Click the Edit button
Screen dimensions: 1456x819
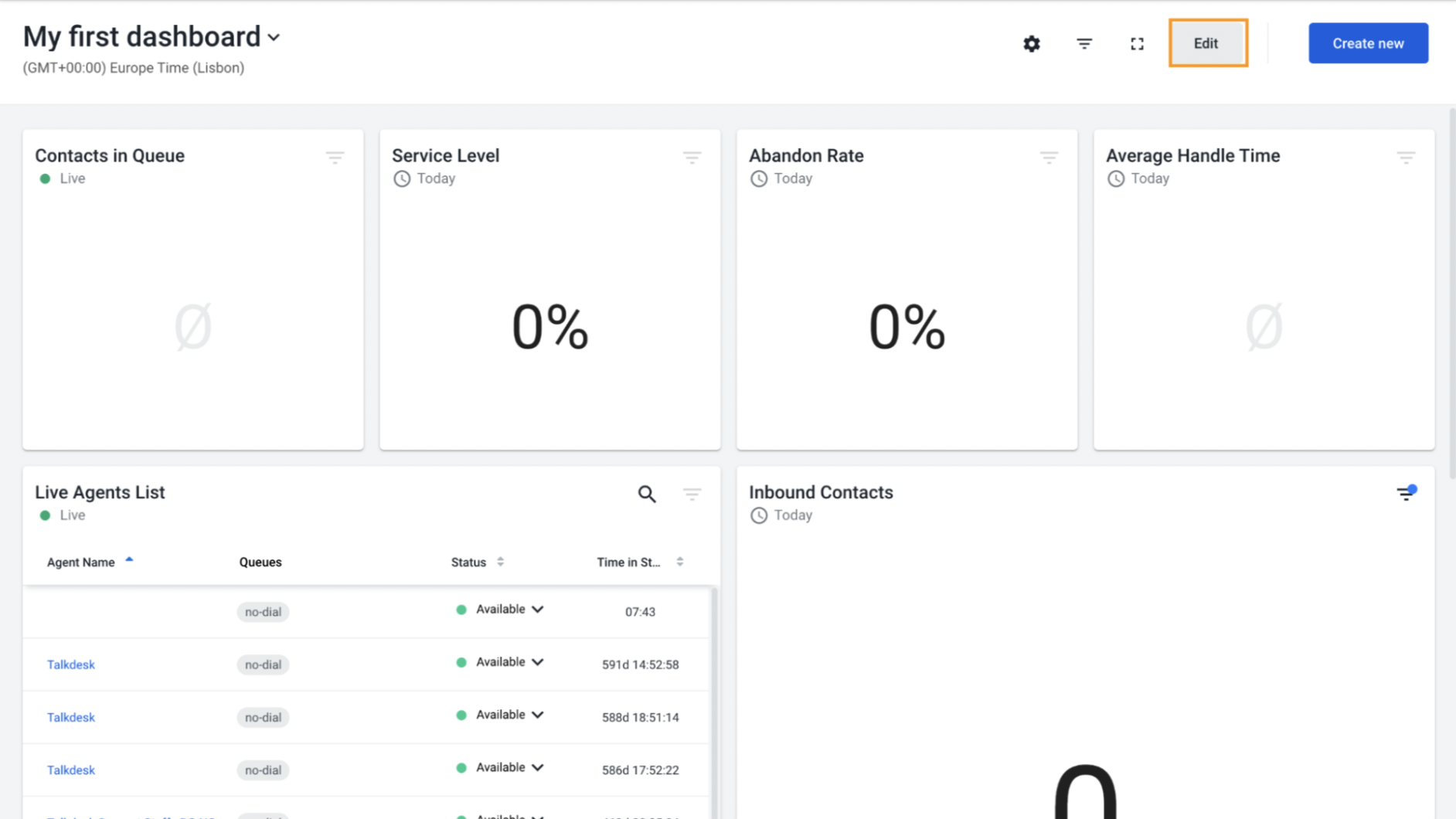[1208, 43]
